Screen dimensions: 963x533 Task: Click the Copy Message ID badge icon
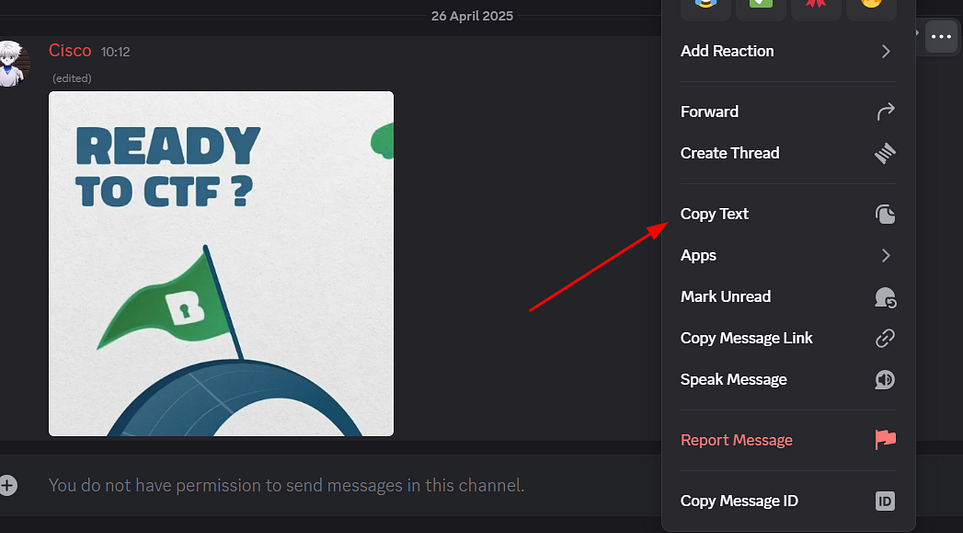coord(885,501)
